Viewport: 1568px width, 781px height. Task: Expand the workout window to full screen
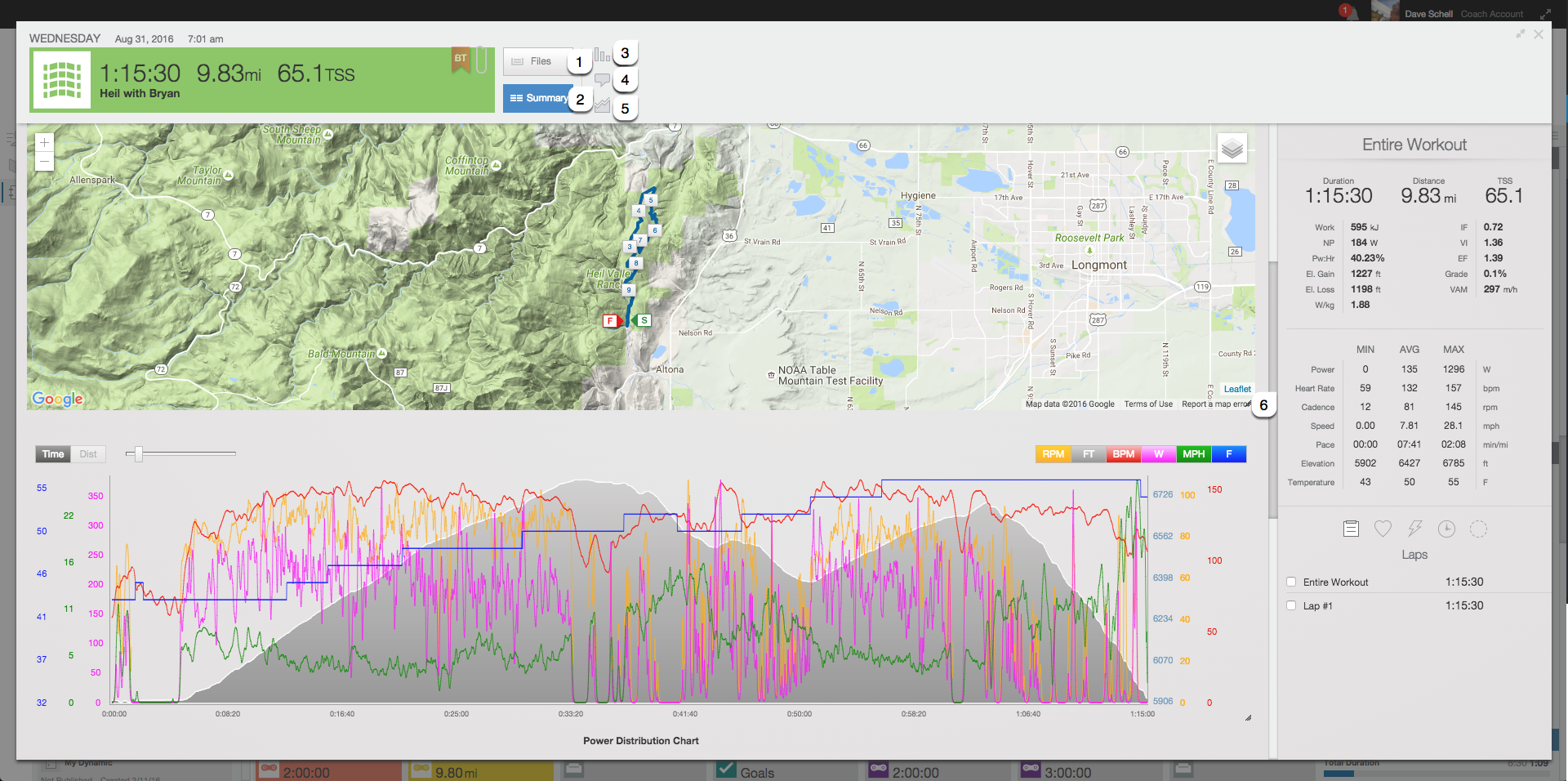(1521, 33)
